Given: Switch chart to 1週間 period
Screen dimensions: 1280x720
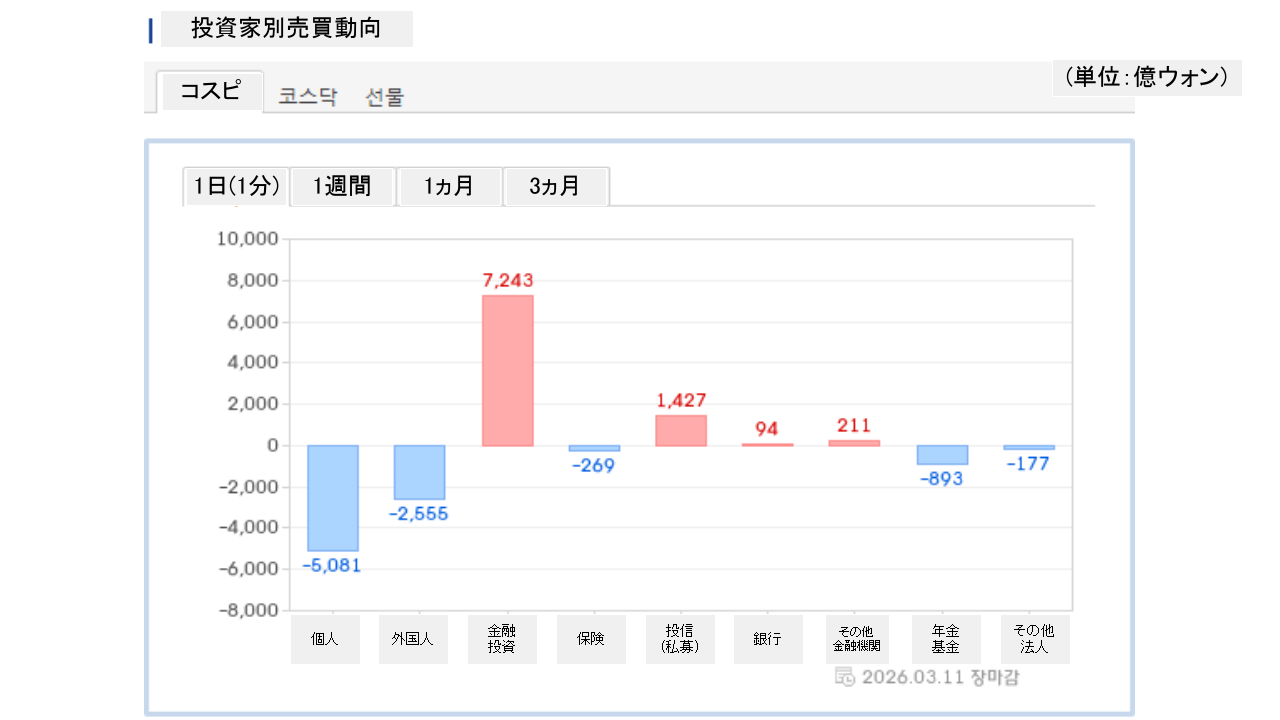Looking at the screenshot, I should click(342, 187).
